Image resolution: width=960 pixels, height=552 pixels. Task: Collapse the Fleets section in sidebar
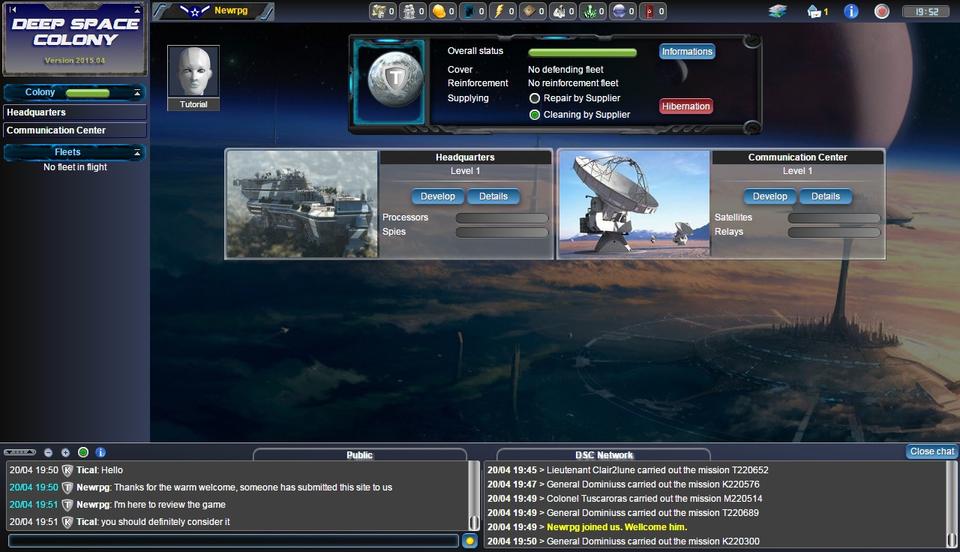point(137,153)
